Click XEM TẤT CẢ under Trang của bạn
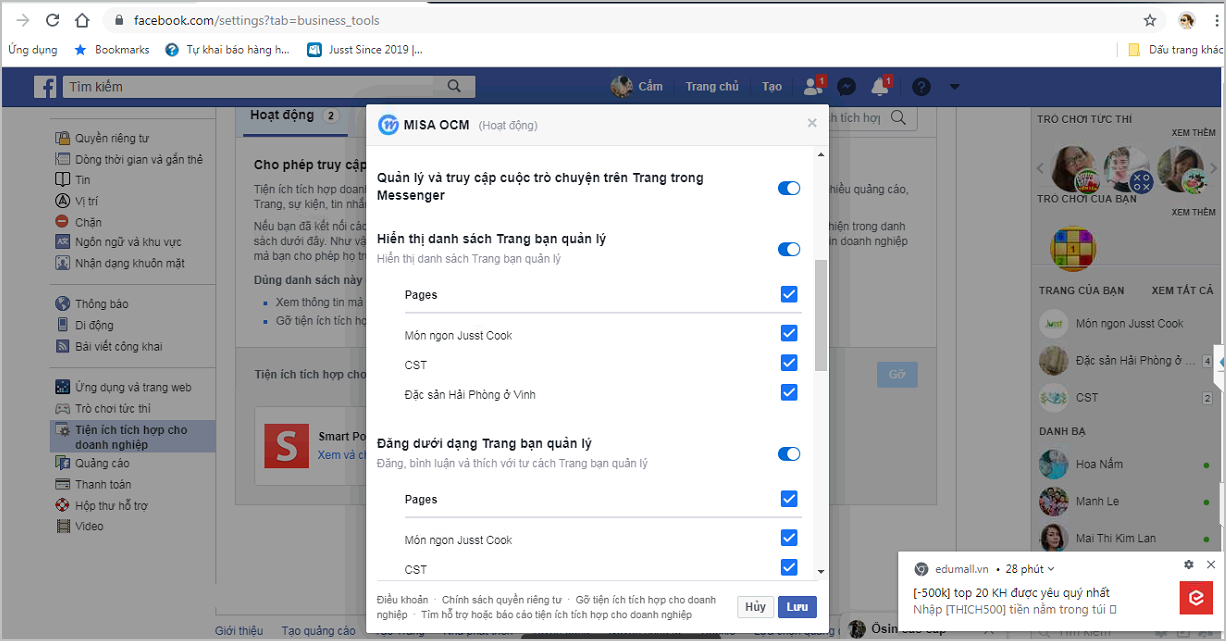Viewport: 1226px width, 641px height. coord(1182,291)
